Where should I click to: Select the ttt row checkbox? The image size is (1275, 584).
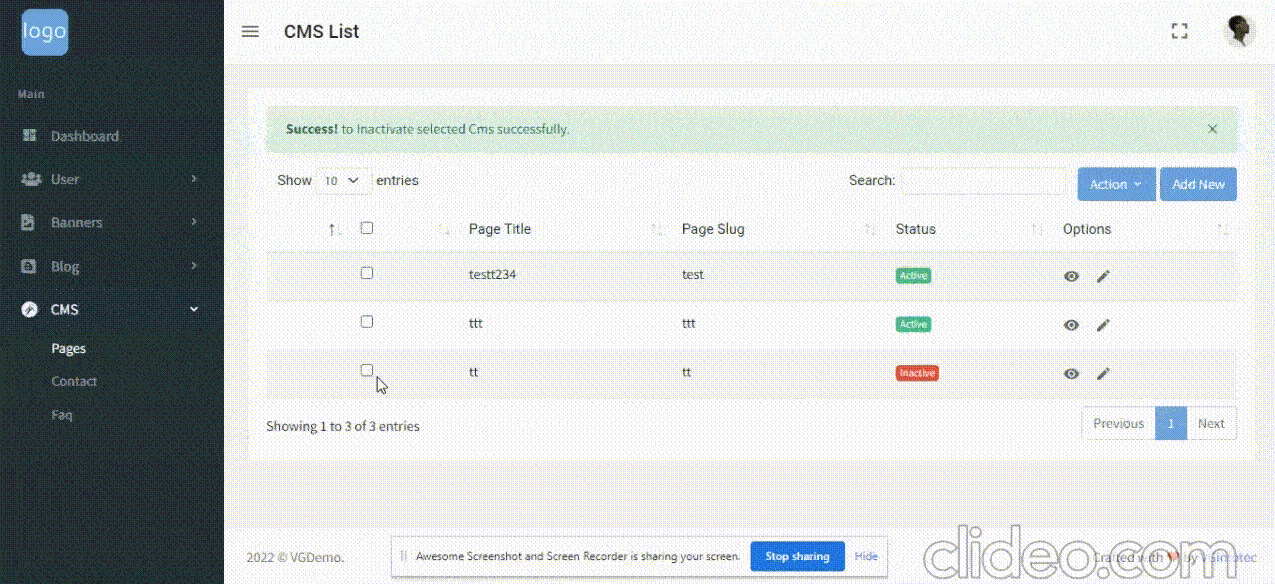tap(367, 322)
